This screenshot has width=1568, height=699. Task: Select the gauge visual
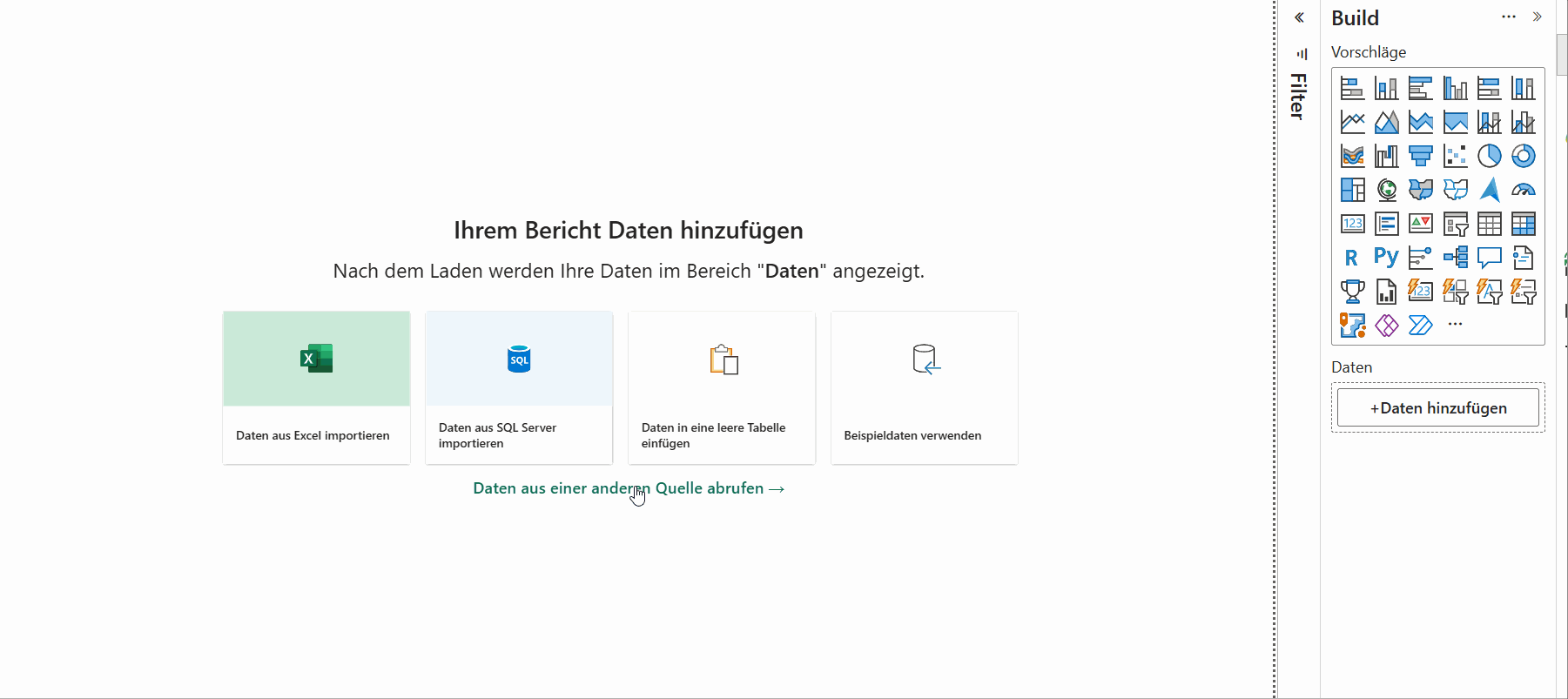pyautogui.click(x=1523, y=190)
